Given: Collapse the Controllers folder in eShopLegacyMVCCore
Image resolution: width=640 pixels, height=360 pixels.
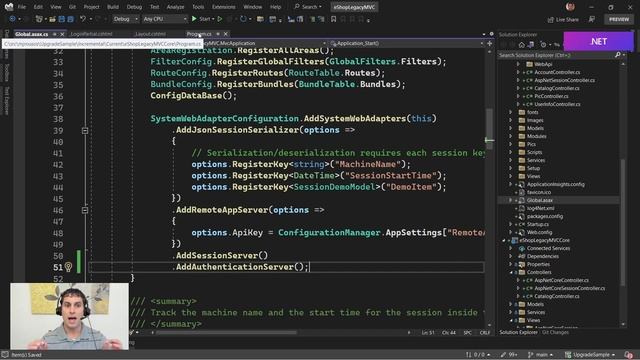Looking at the screenshot, I should (x=511, y=272).
